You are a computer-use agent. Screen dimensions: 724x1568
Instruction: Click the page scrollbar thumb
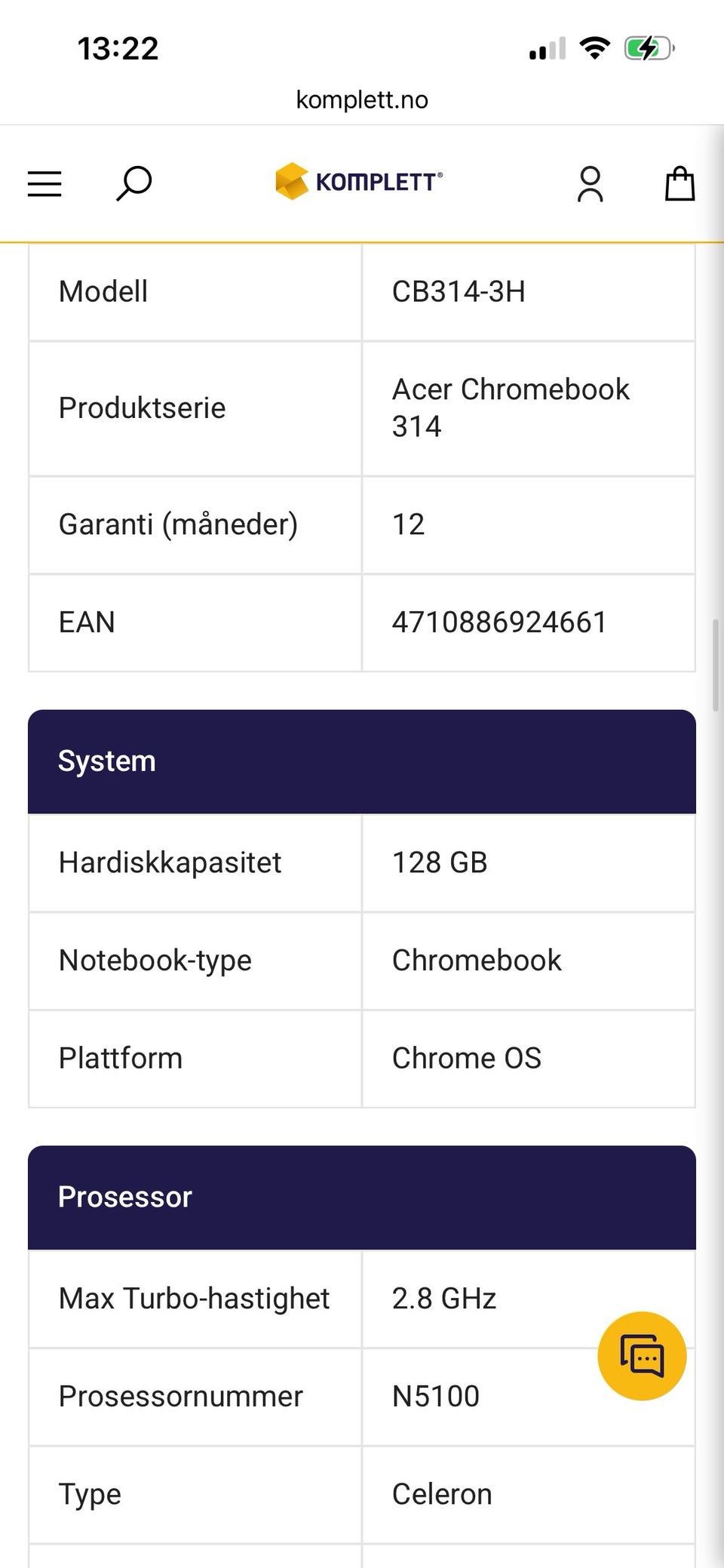[715, 665]
